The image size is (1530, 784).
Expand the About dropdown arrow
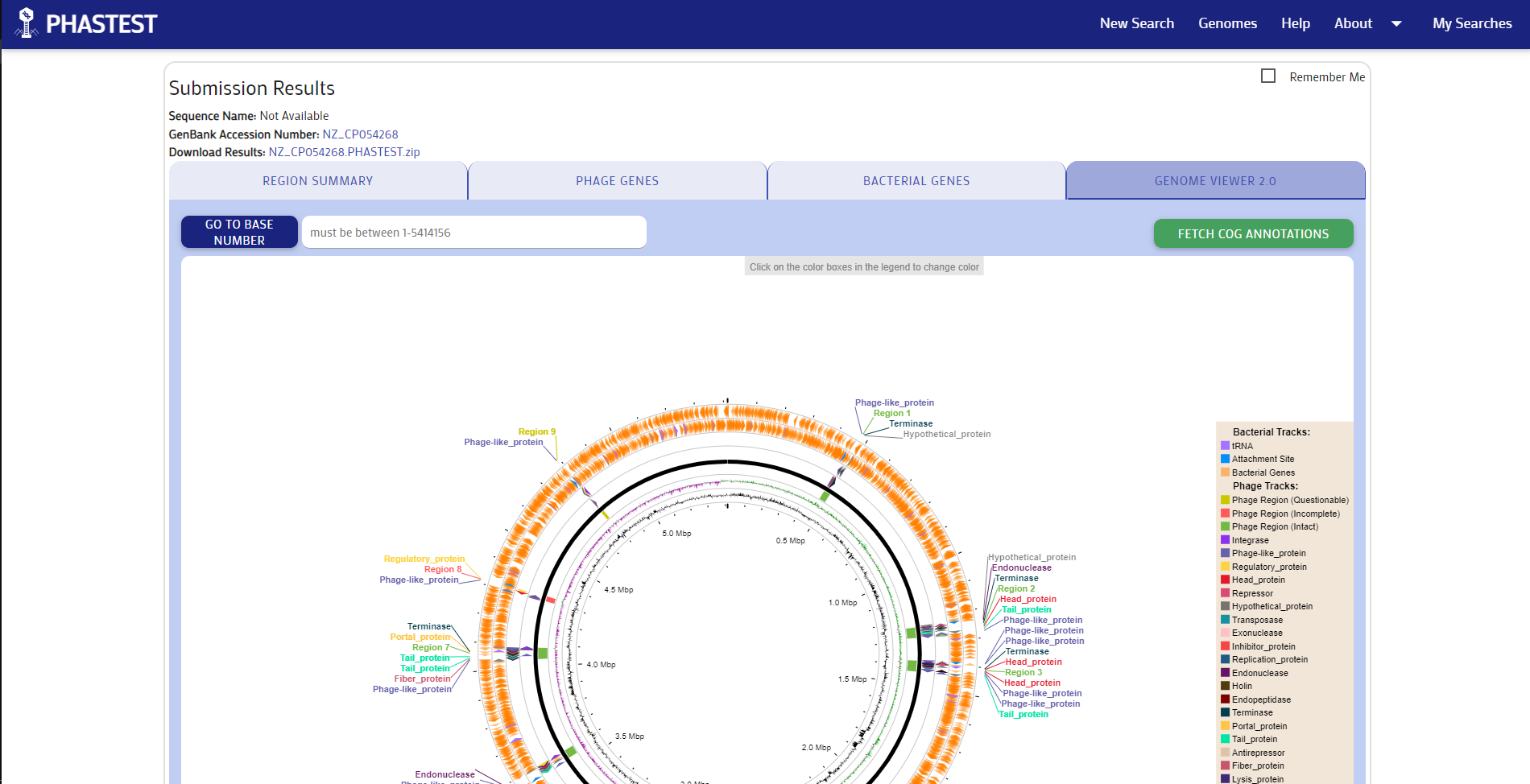pyautogui.click(x=1396, y=24)
